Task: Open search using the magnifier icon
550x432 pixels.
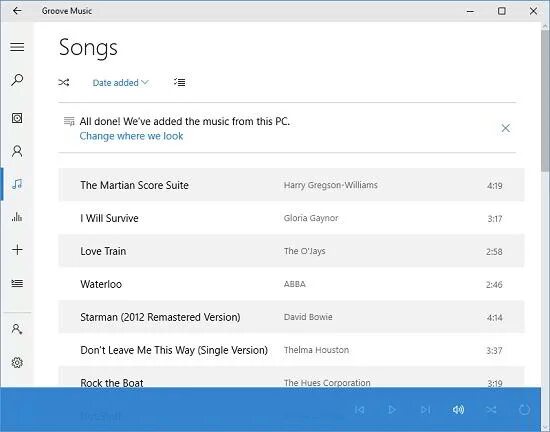Action: [17, 80]
